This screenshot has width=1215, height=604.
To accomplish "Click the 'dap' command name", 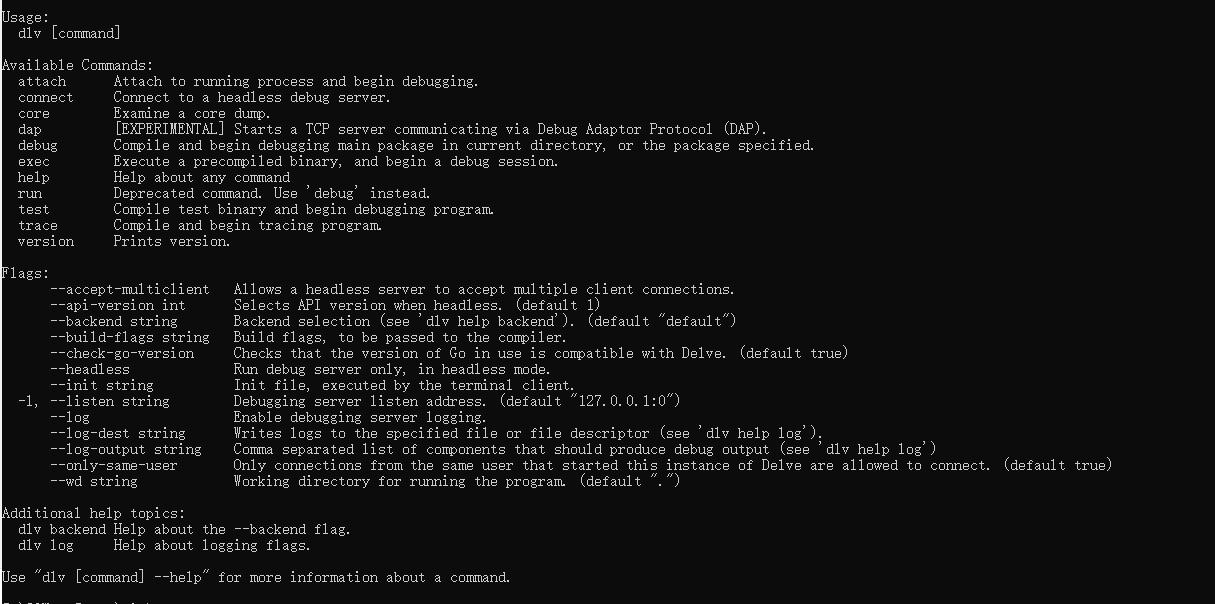I will 30,129.
